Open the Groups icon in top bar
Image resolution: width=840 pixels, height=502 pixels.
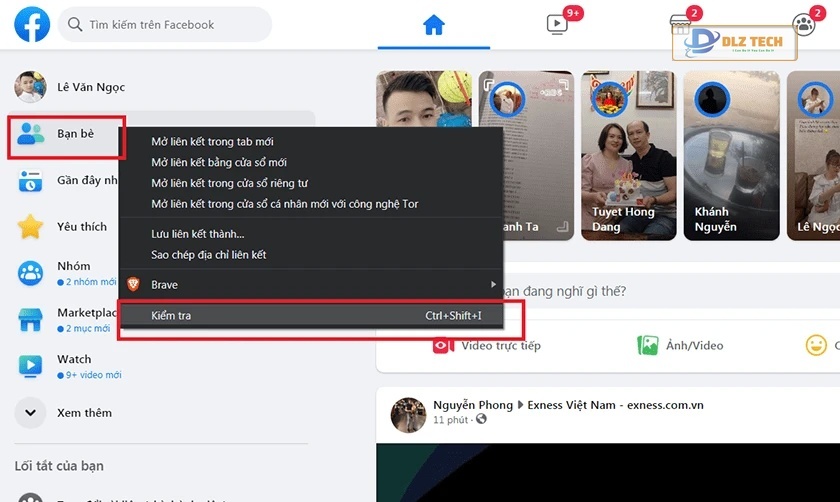pos(803,25)
